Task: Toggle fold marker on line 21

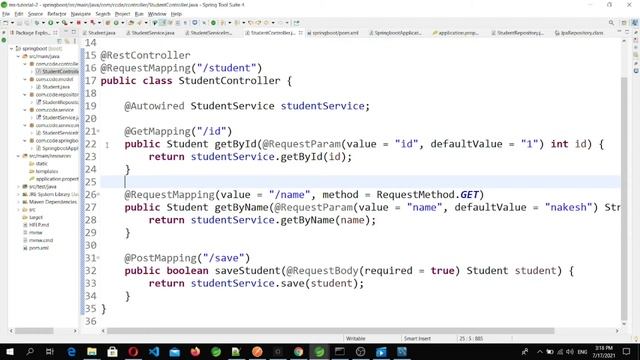Action: click(x=98, y=131)
